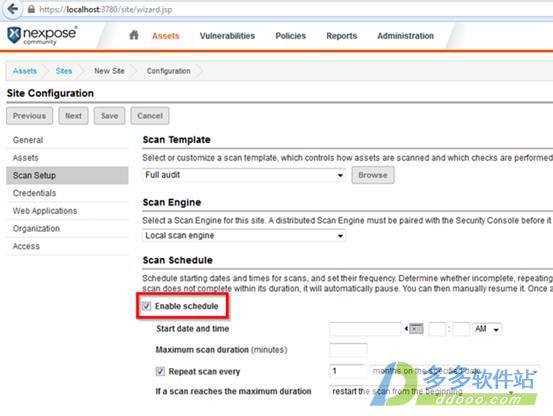Click the Maximum scan duration input field
Screen dimensions: 553x416
tap(348, 350)
